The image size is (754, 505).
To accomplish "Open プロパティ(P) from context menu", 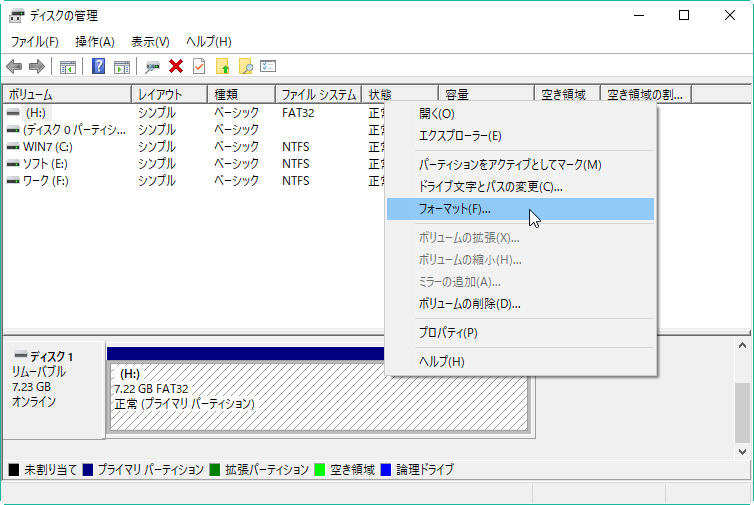I will click(521, 333).
